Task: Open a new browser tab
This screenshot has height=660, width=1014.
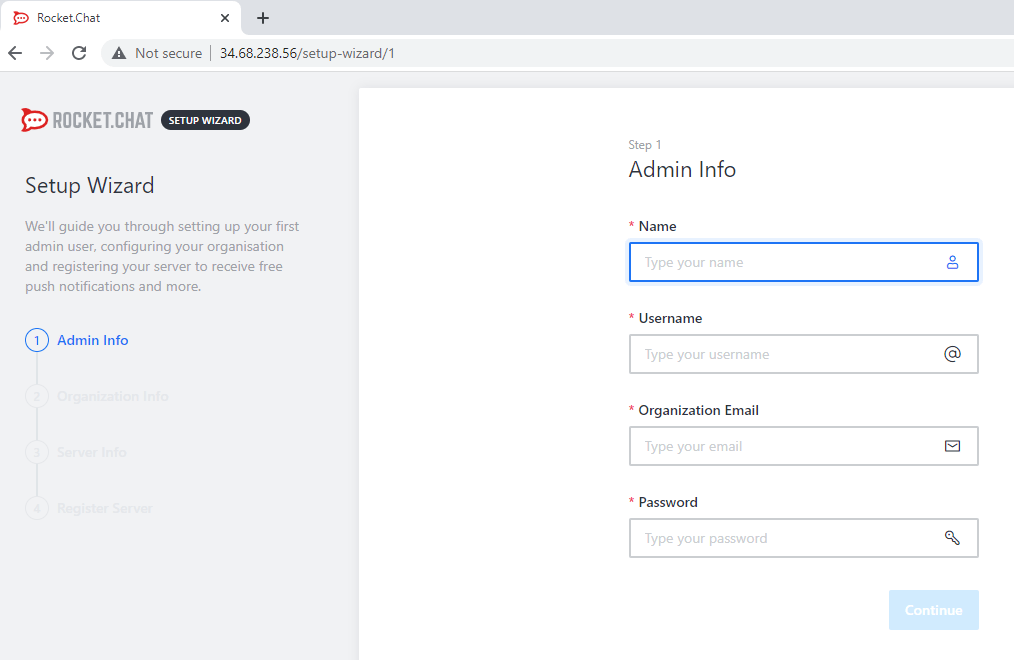Action: [263, 18]
